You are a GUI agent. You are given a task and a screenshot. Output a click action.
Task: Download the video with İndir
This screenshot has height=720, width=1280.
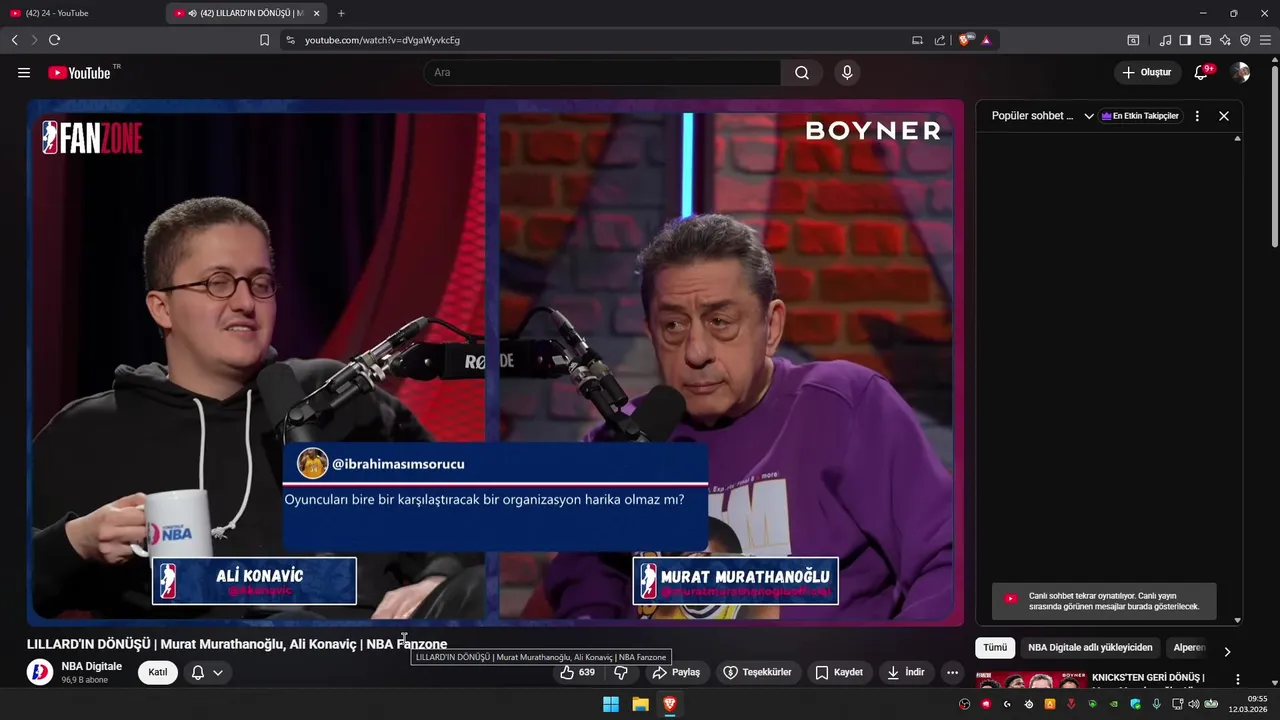(906, 672)
